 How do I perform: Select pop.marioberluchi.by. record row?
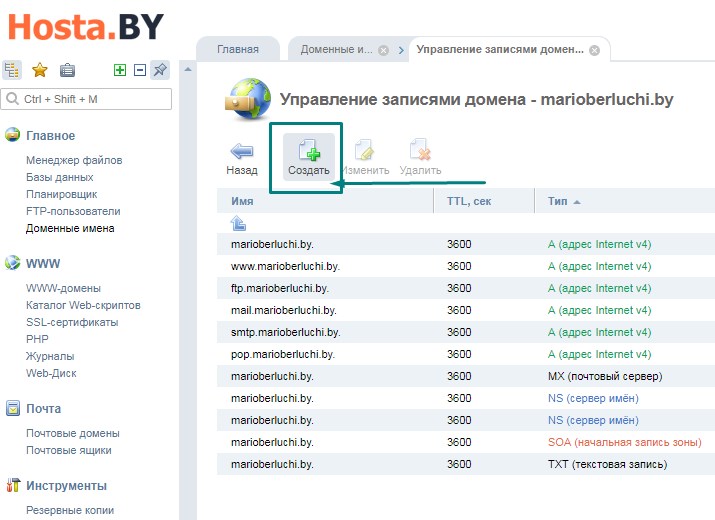pos(466,354)
